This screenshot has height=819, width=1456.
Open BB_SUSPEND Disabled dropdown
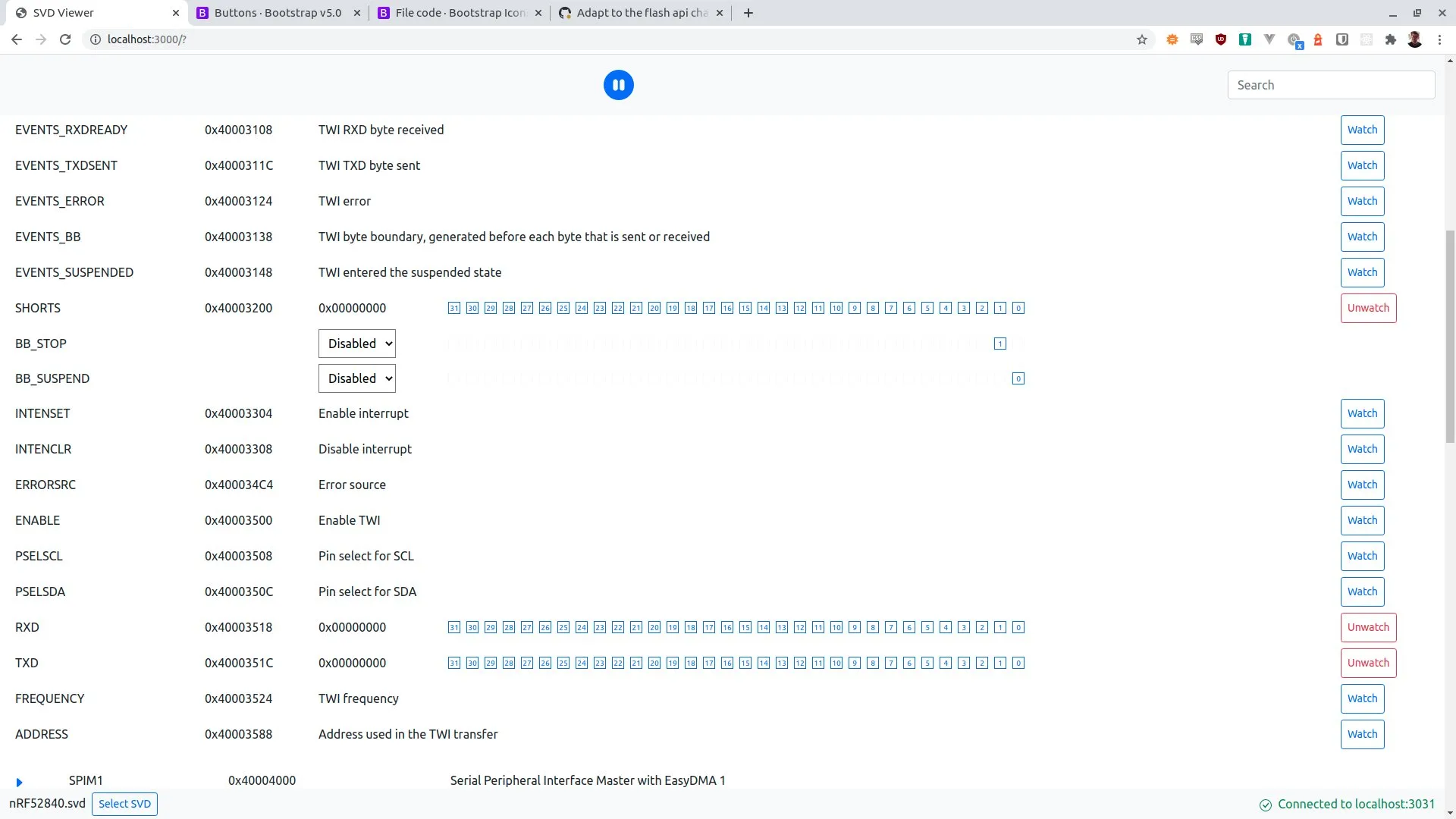click(356, 378)
